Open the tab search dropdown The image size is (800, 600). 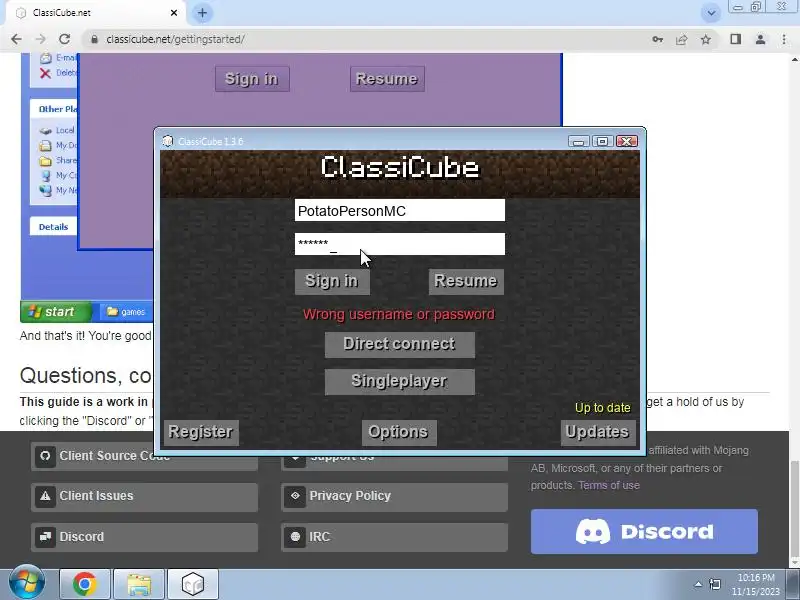[x=711, y=13]
